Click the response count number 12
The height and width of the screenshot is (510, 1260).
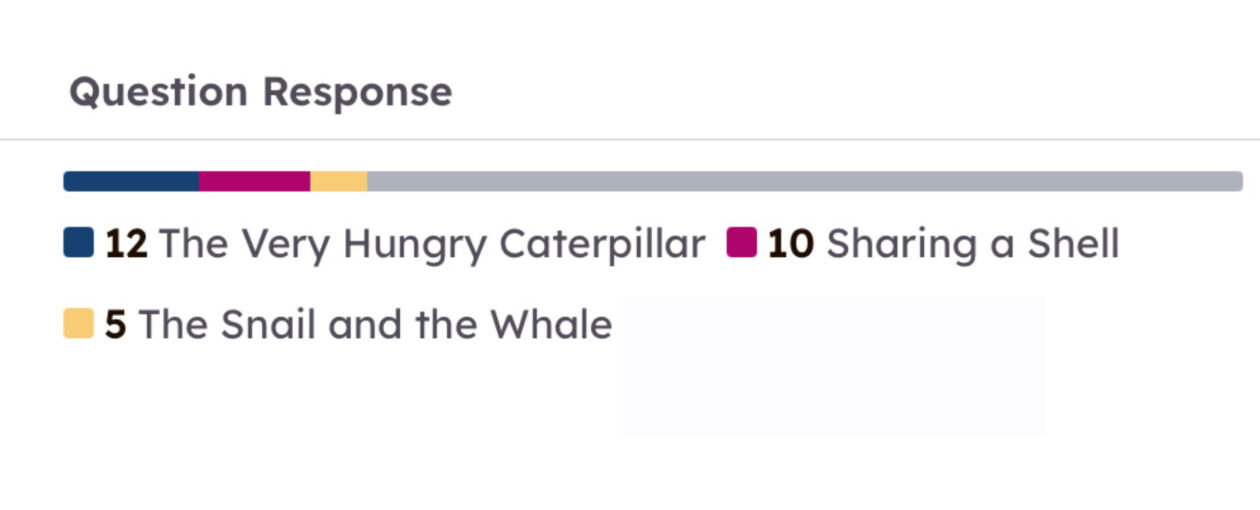point(126,244)
